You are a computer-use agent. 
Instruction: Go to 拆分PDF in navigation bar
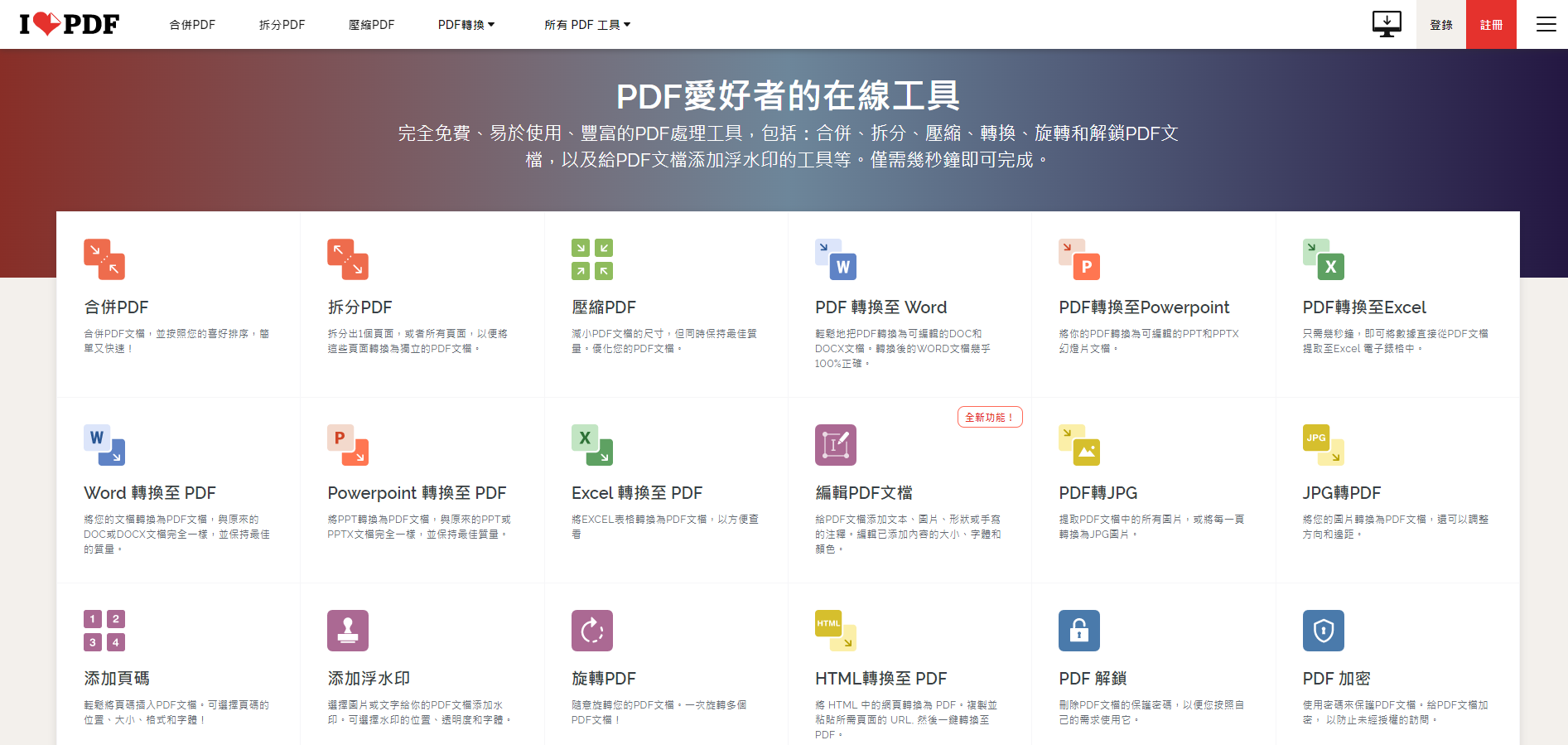(282, 25)
